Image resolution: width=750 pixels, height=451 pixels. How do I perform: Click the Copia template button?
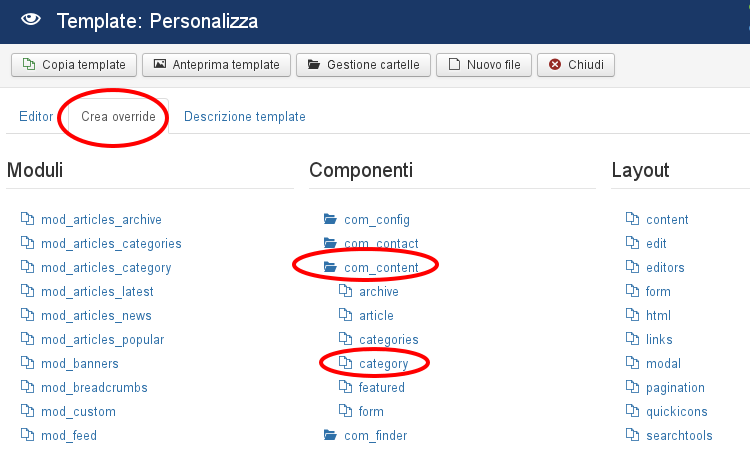(x=74, y=65)
